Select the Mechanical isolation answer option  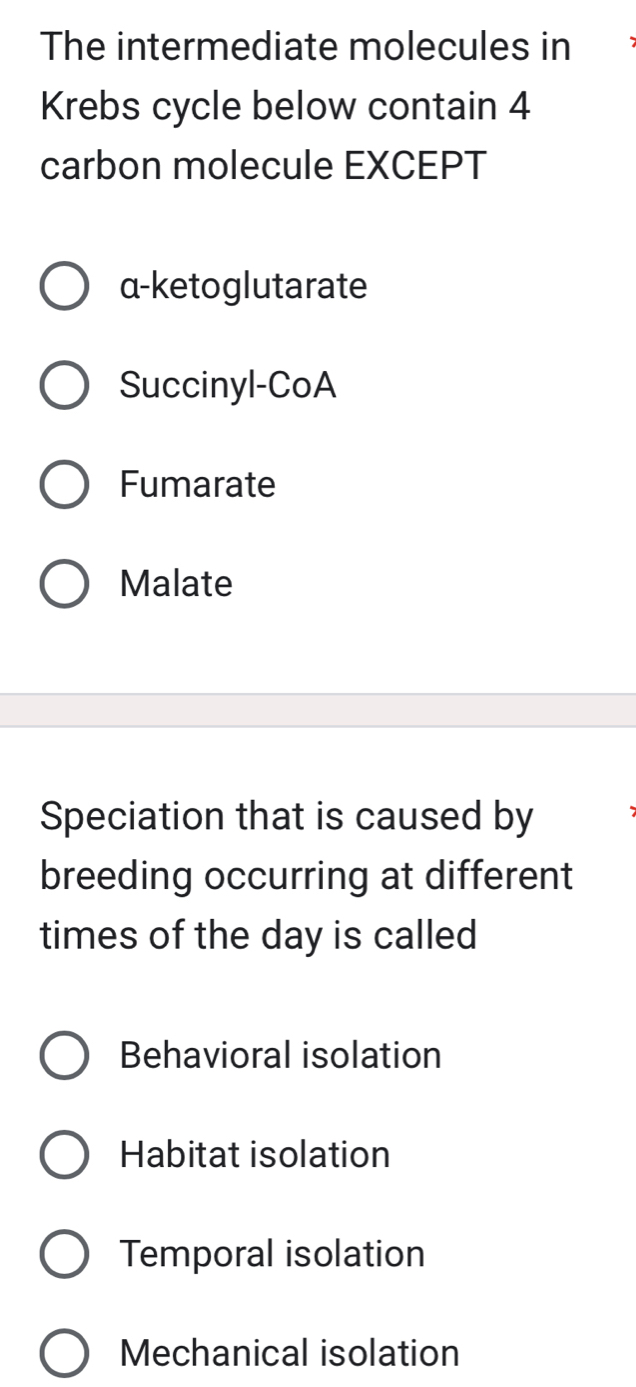point(63,1354)
